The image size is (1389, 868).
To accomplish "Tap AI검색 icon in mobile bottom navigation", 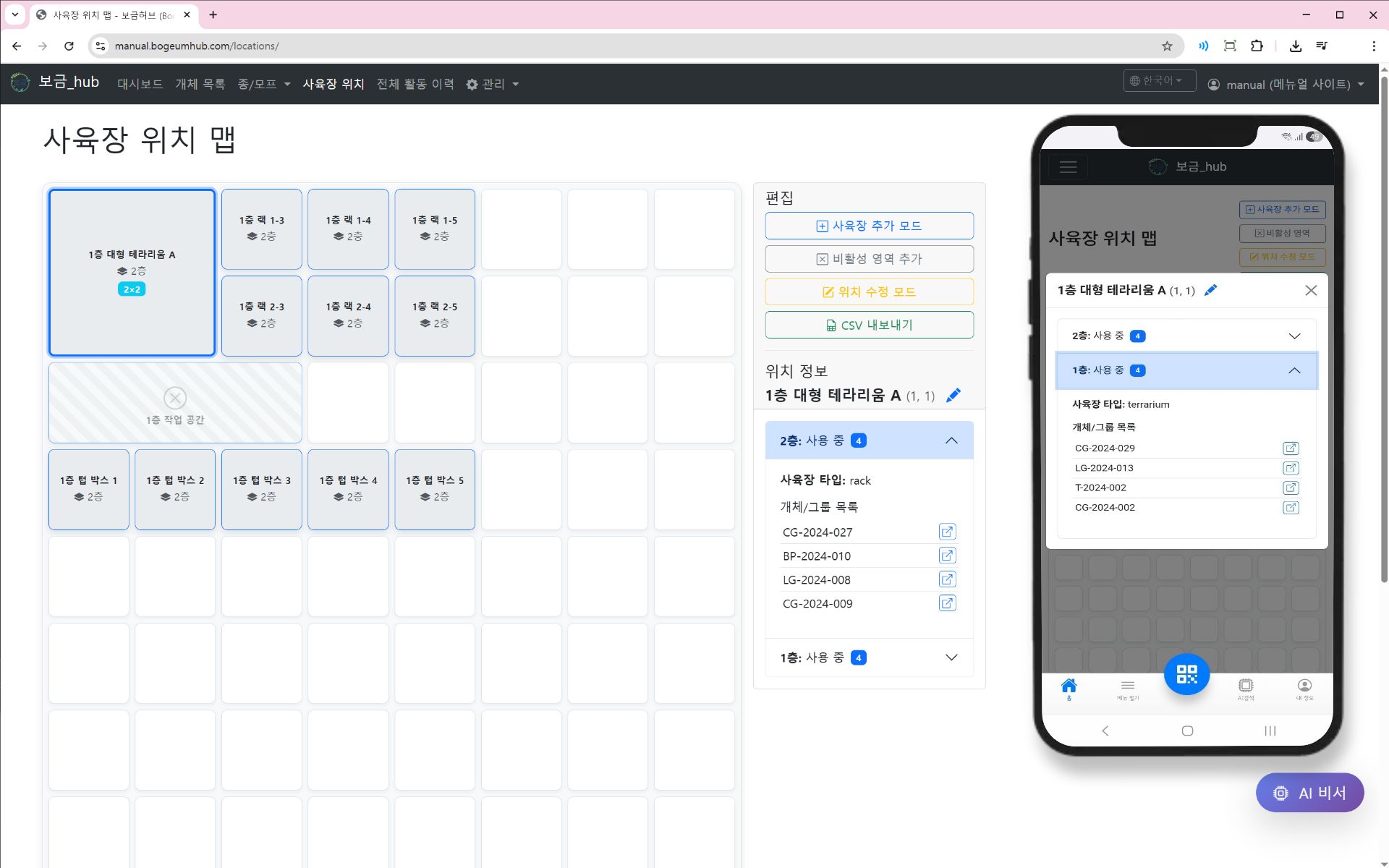I will pos(1246,687).
